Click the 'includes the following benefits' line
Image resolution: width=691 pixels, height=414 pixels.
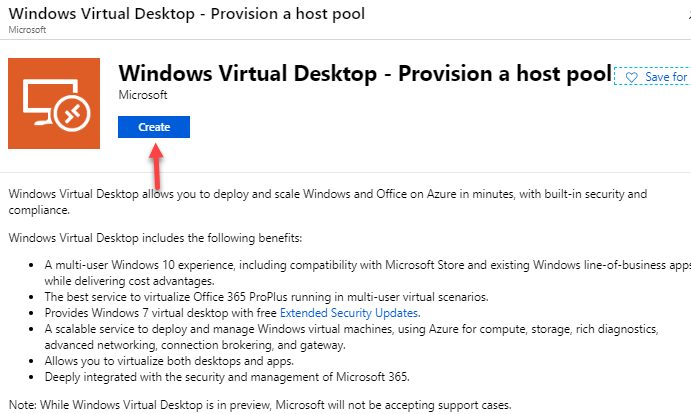[155, 238]
